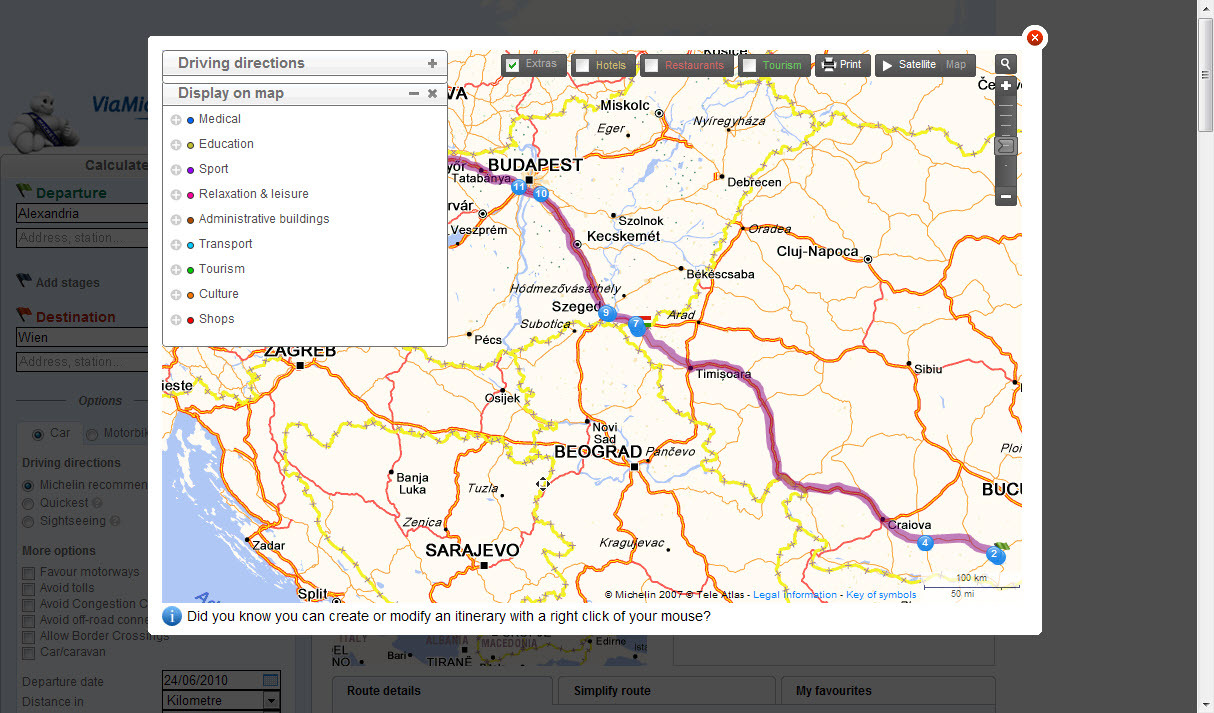Uncheck the Extras checkbox
This screenshot has width=1214, height=713.
513,65
